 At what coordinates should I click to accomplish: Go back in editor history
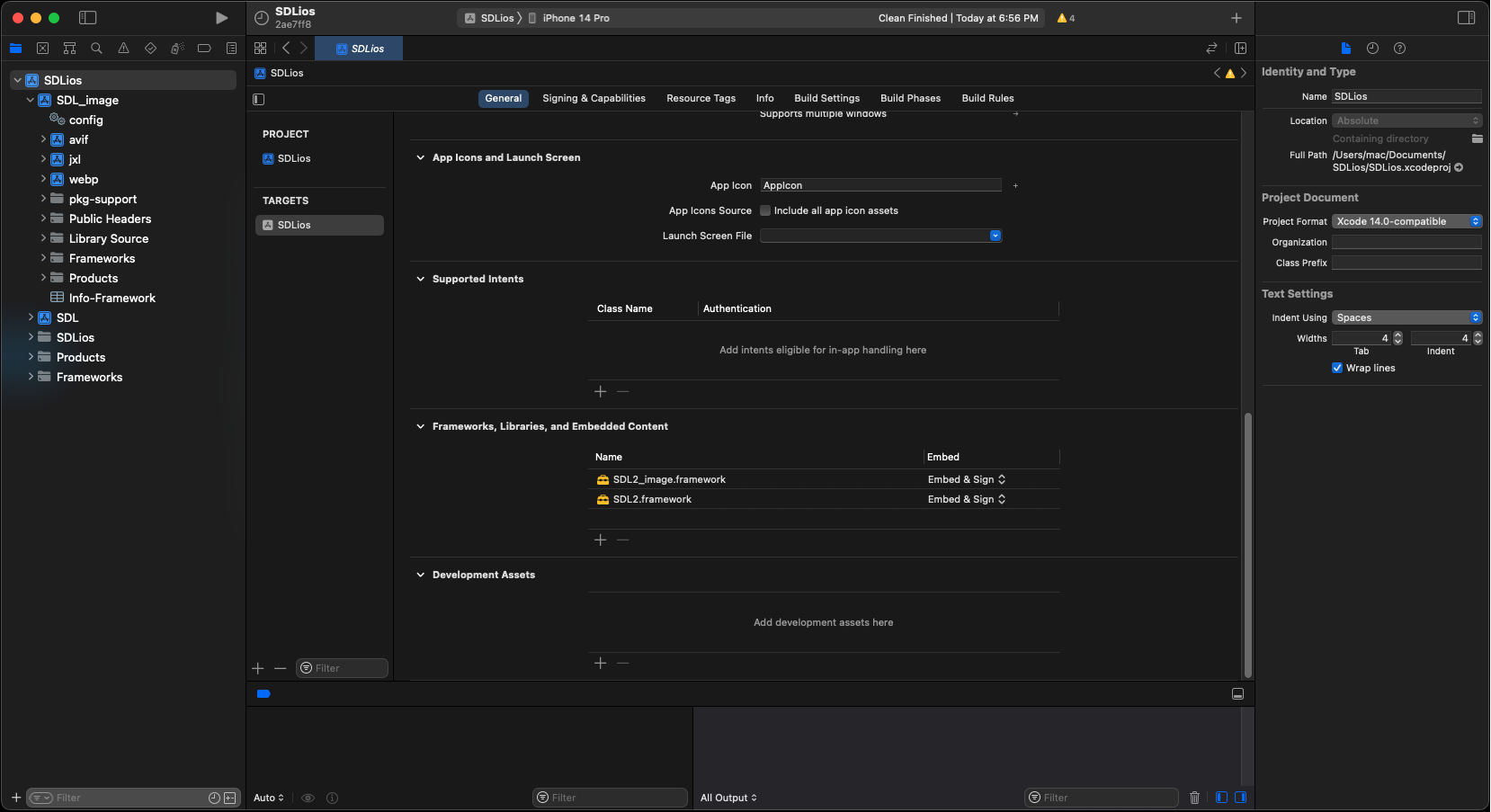[x=286, y=49]
